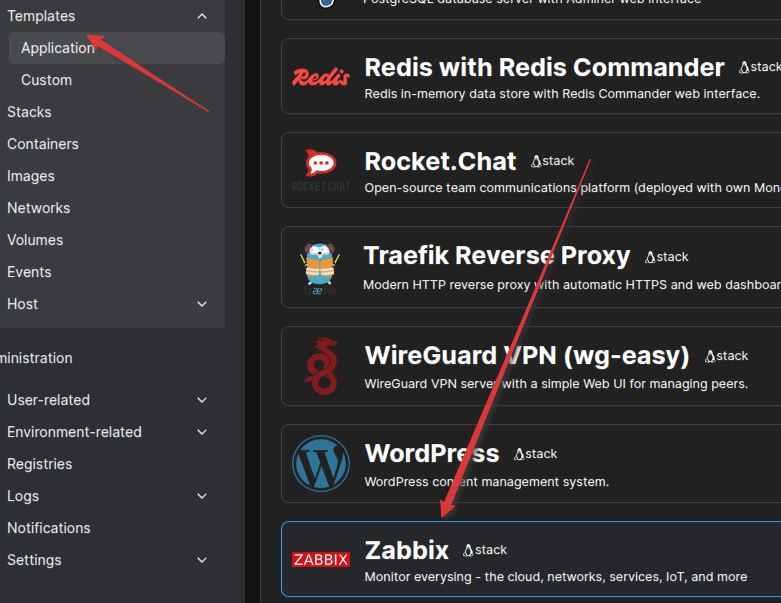This screenshot has width=781, height=603.
Task: Open the Templates sidebar item
Action: [x=41, y=16]
